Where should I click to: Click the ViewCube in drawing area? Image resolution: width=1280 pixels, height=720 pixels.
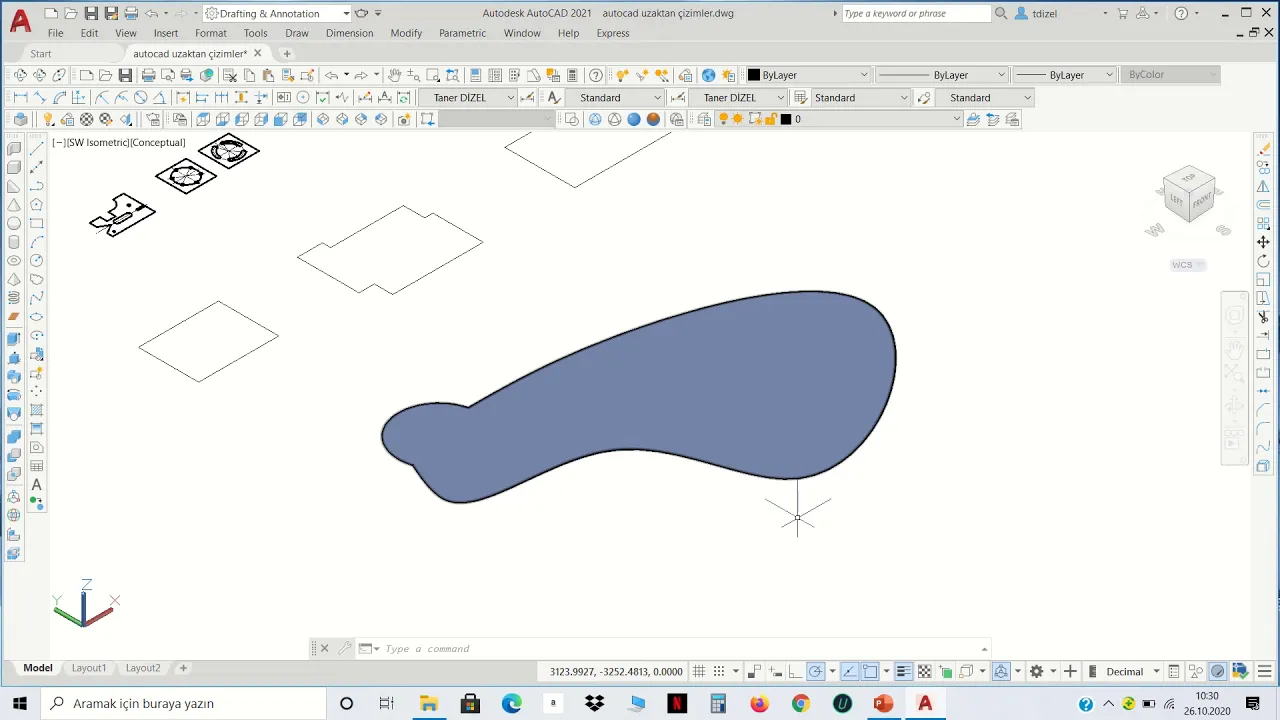click(1189, 195)
